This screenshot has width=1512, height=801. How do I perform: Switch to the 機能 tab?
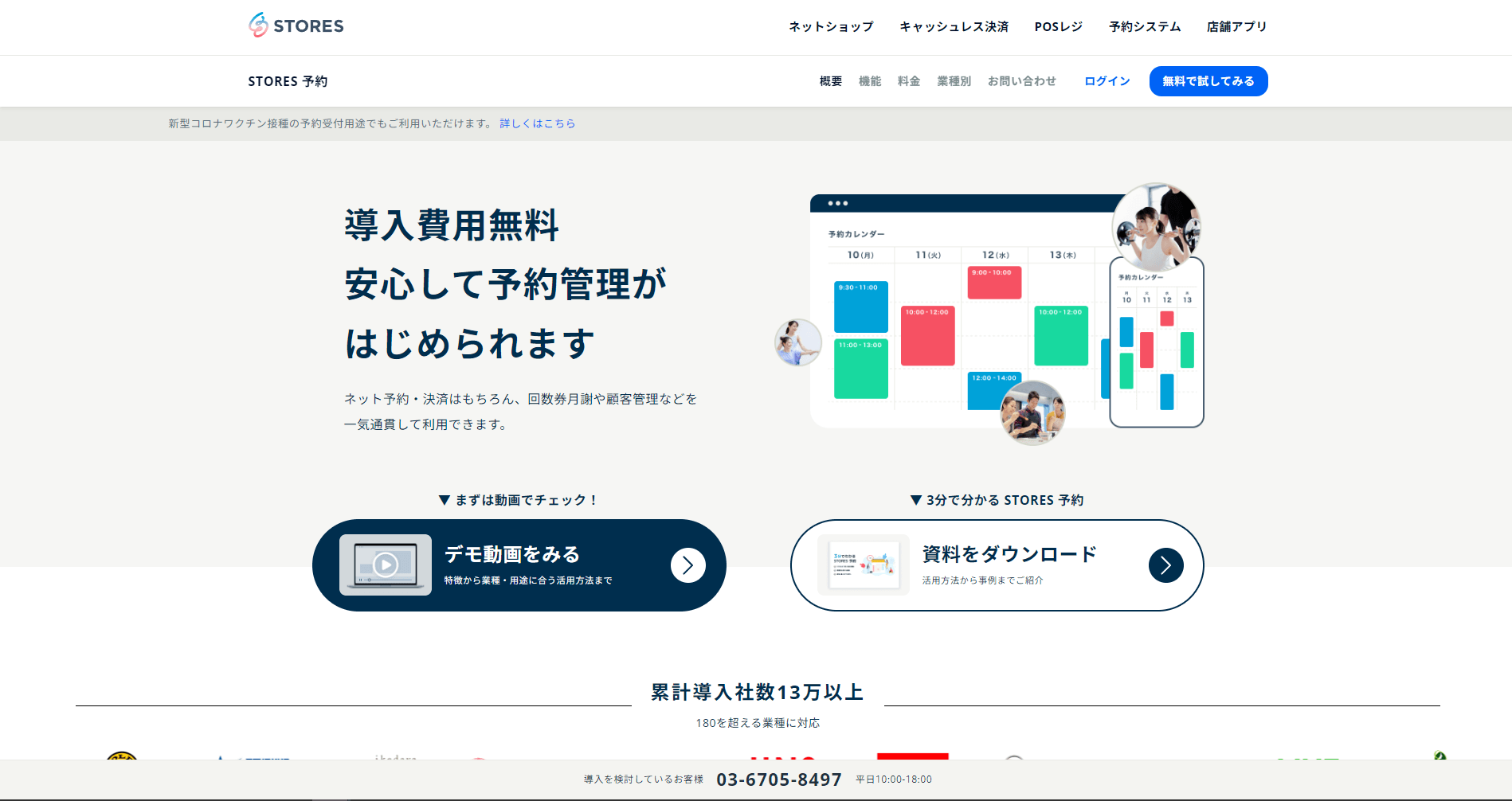(x=870, y=81)
